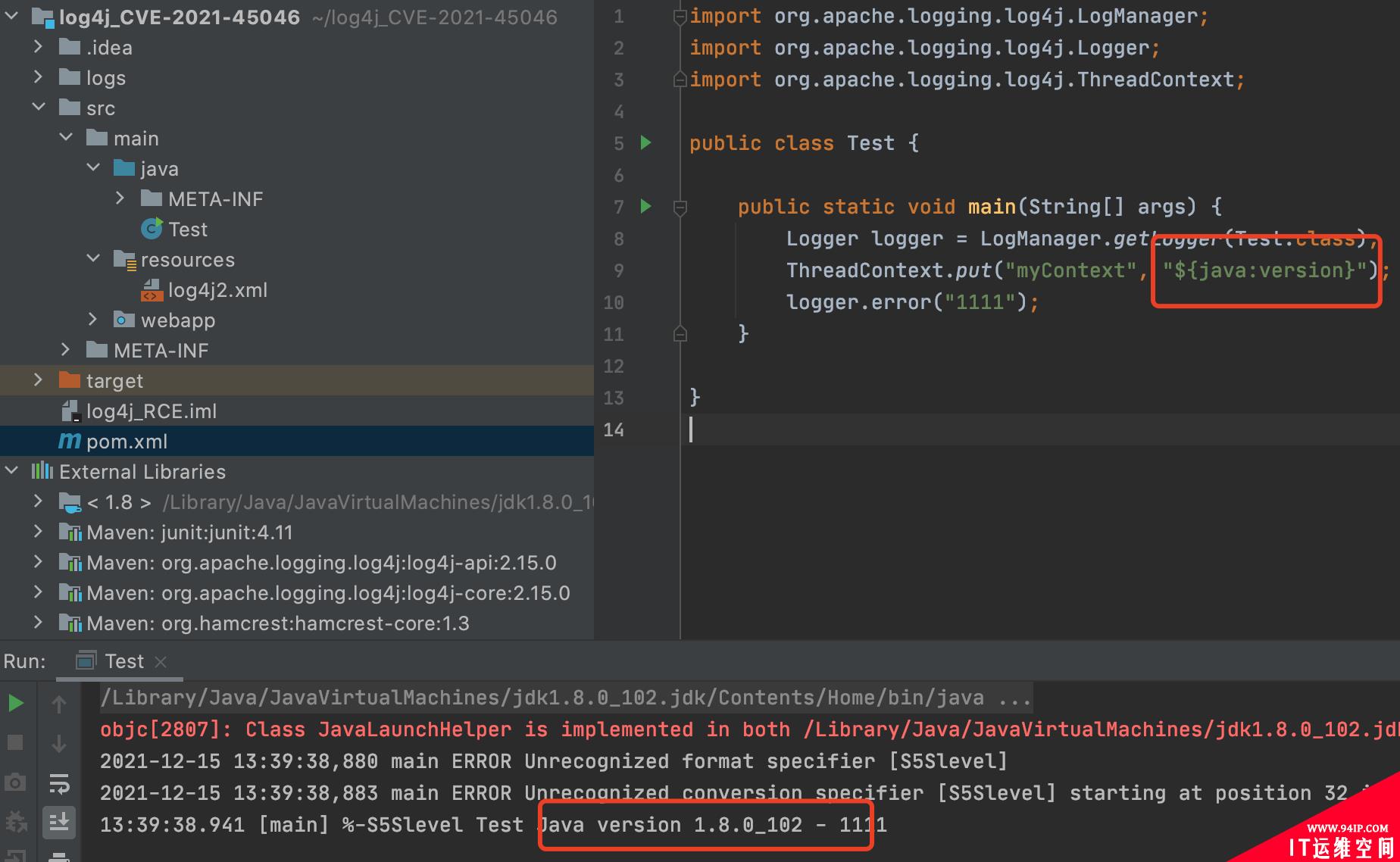Image resolution: width=1400 pixels, height=862 pixels.
Task: Click the .idea folder name
Action: pyautogui.click(x=109, y=48)
